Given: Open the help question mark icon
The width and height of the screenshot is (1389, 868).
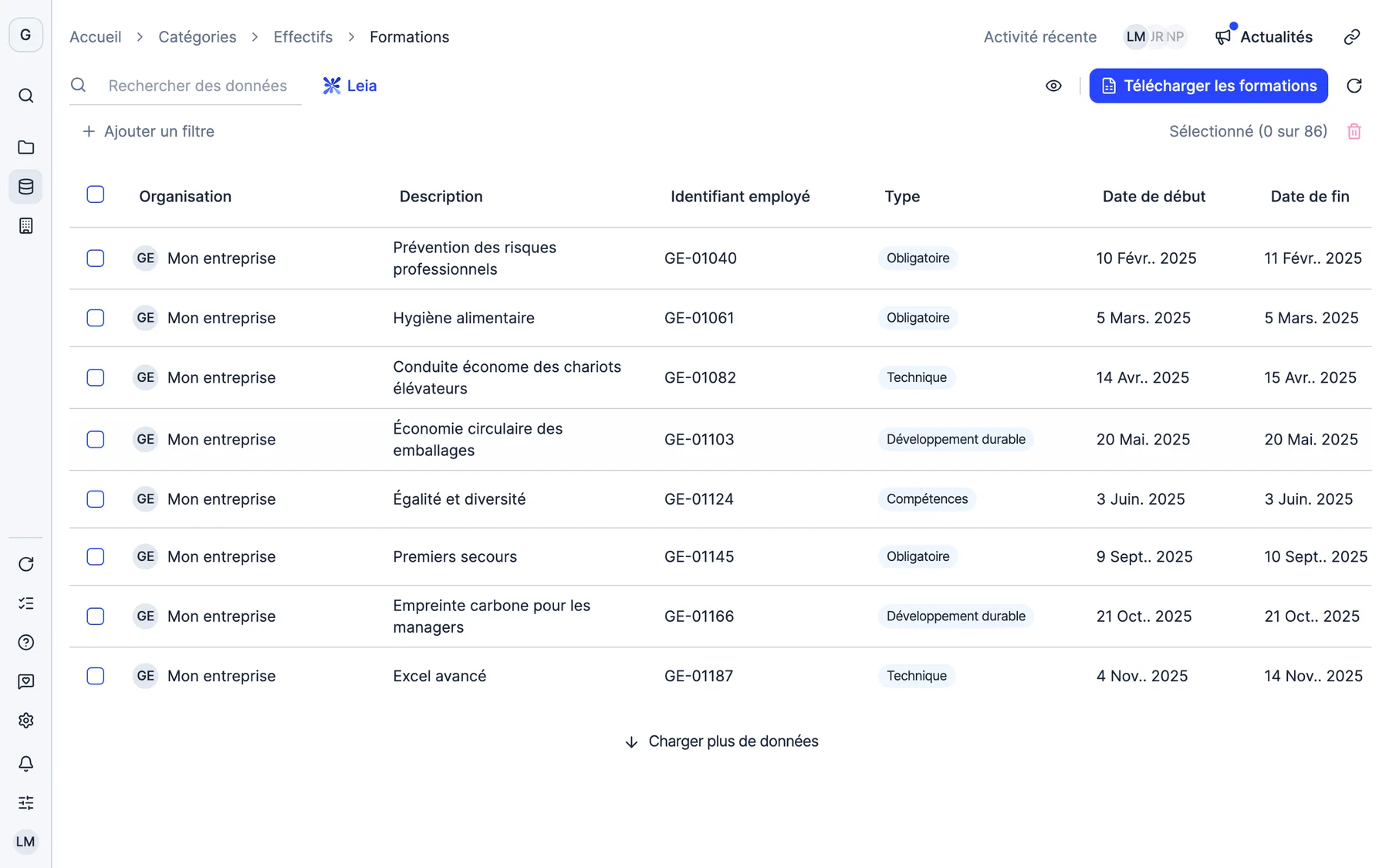Looking at the screenshot, I should click(x=25, y=643).
